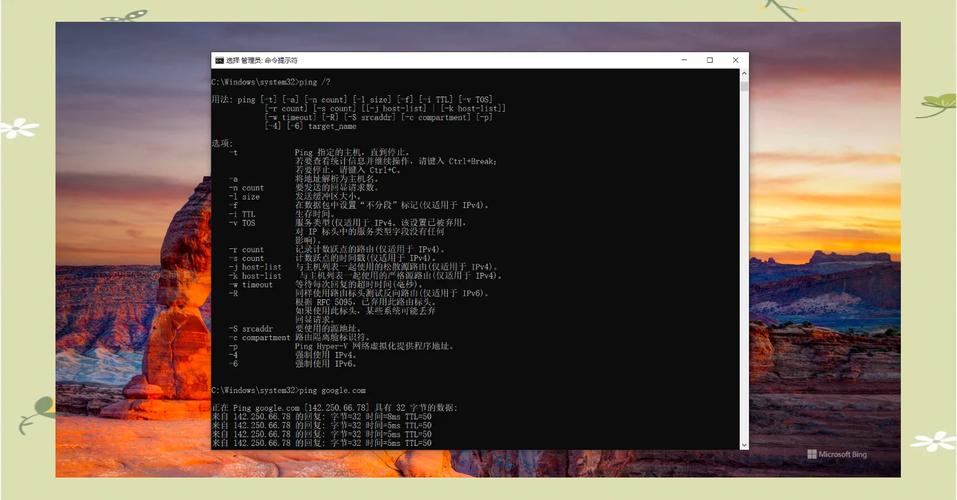Click the '-j host-list' option label
Image resolution: width=957 pixels, height=500 pixels.
click(255, 267)
